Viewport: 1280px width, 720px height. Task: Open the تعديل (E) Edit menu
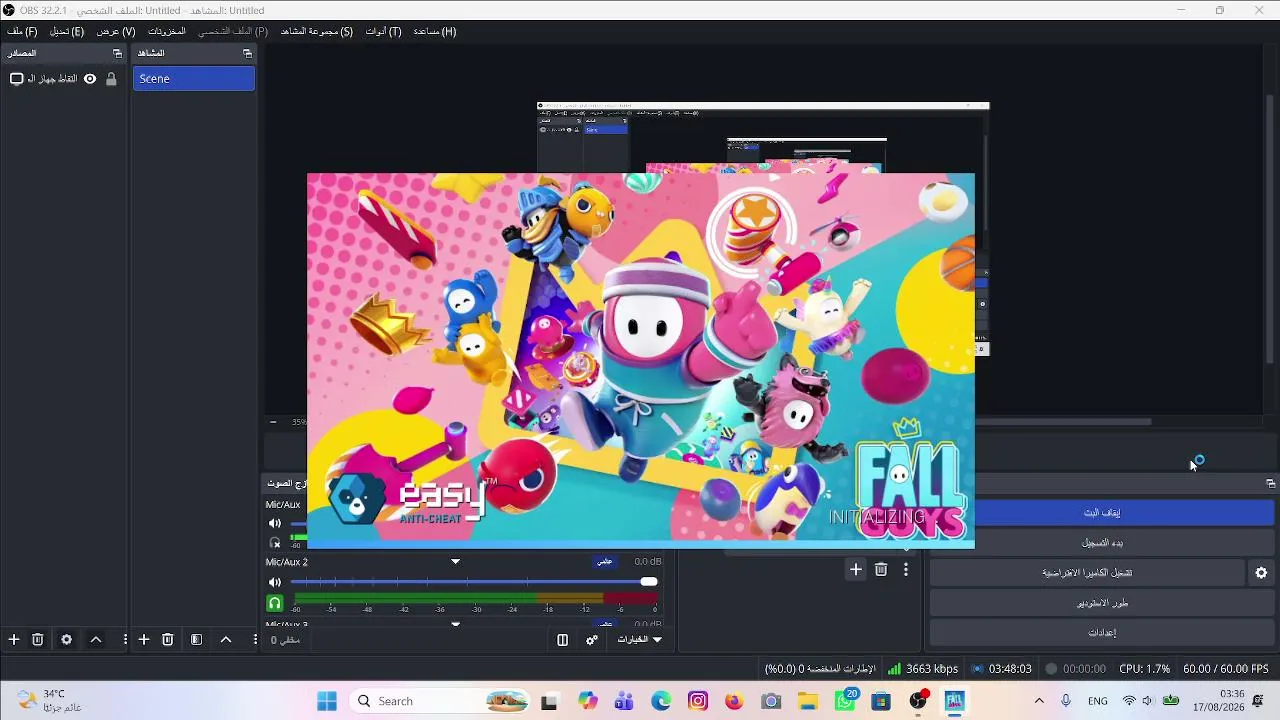point(67,31)
